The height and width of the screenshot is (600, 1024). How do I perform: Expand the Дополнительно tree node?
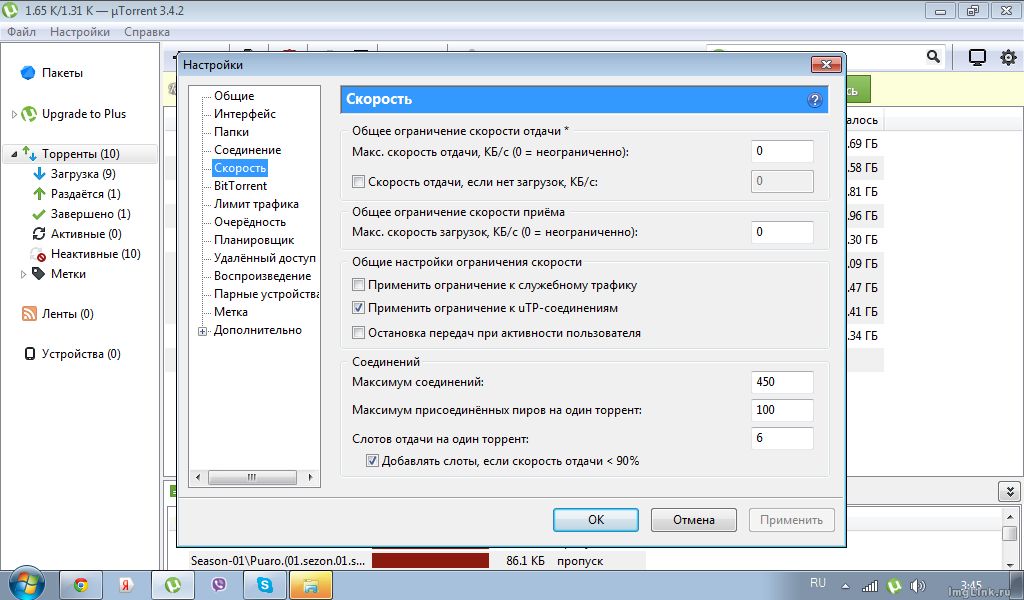click(x=202, y=331)
